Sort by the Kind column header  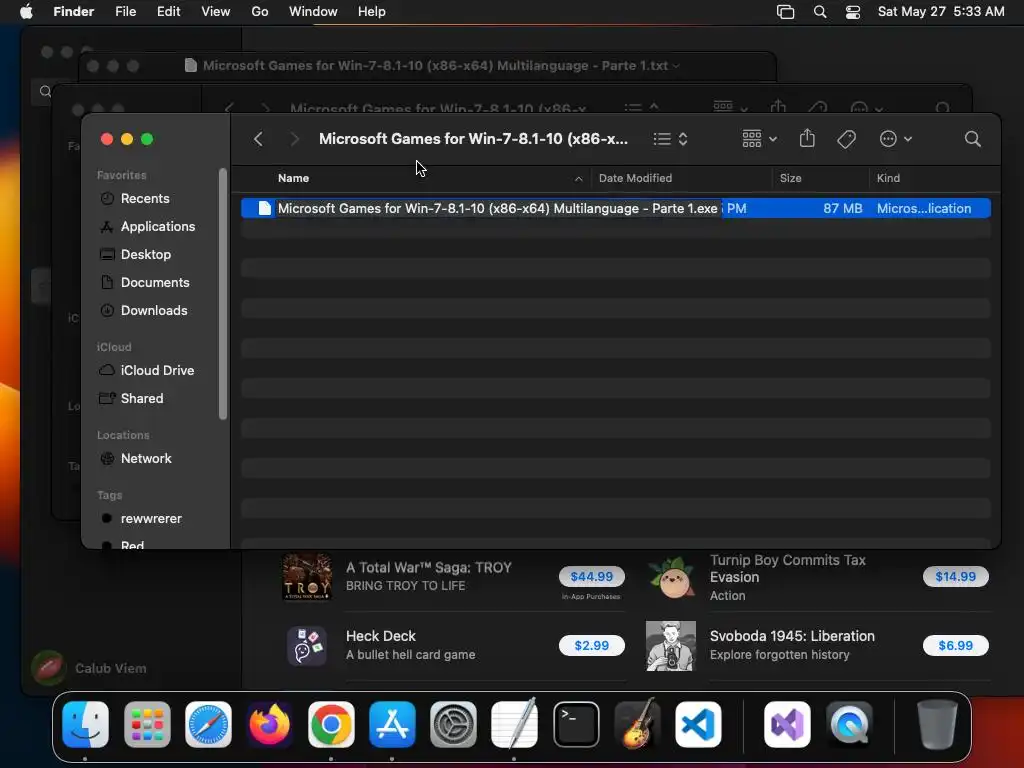tap(888, 178)
